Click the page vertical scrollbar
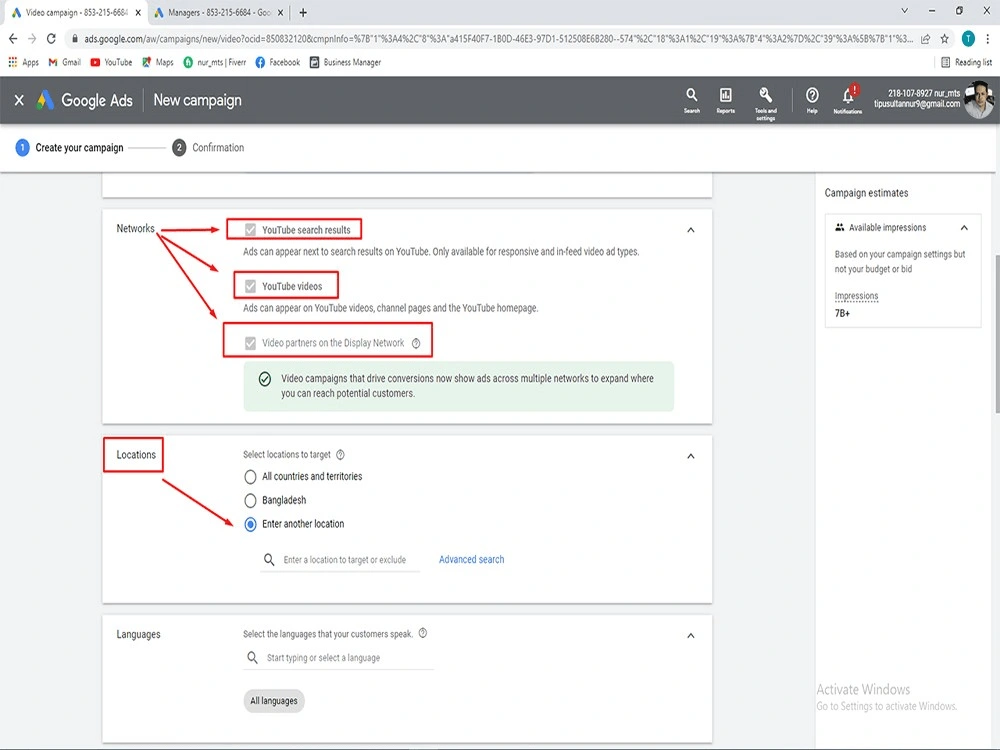Image resolution: width=1000 pixels, height=750 pixels. (x=997, y=334)
